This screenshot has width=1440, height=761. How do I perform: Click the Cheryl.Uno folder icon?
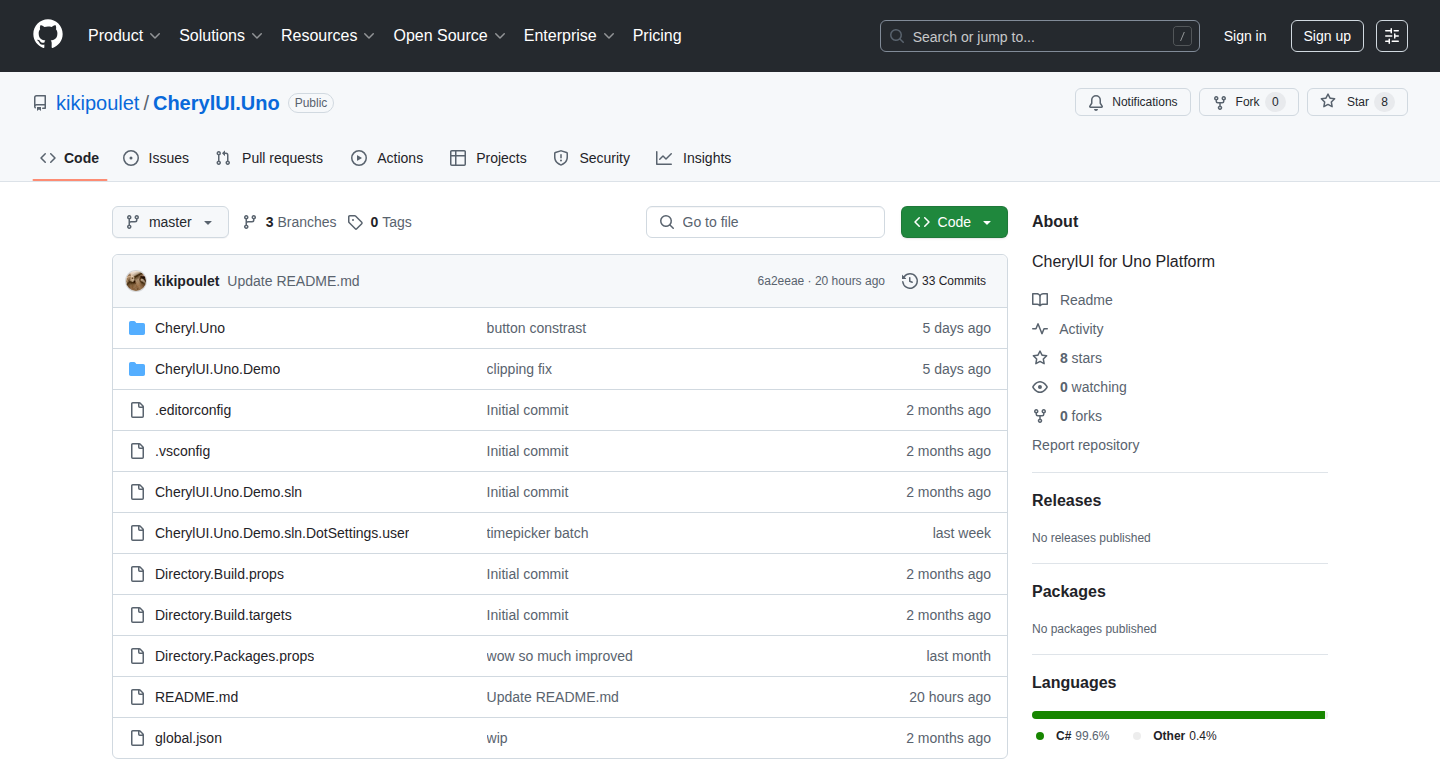[x=137, y=328]
